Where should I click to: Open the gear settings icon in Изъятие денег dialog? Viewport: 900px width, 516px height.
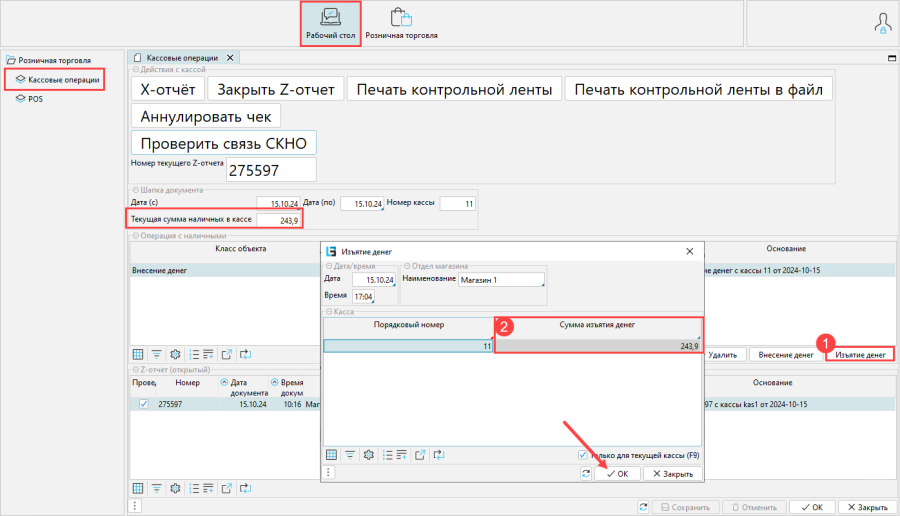[369, 454]
